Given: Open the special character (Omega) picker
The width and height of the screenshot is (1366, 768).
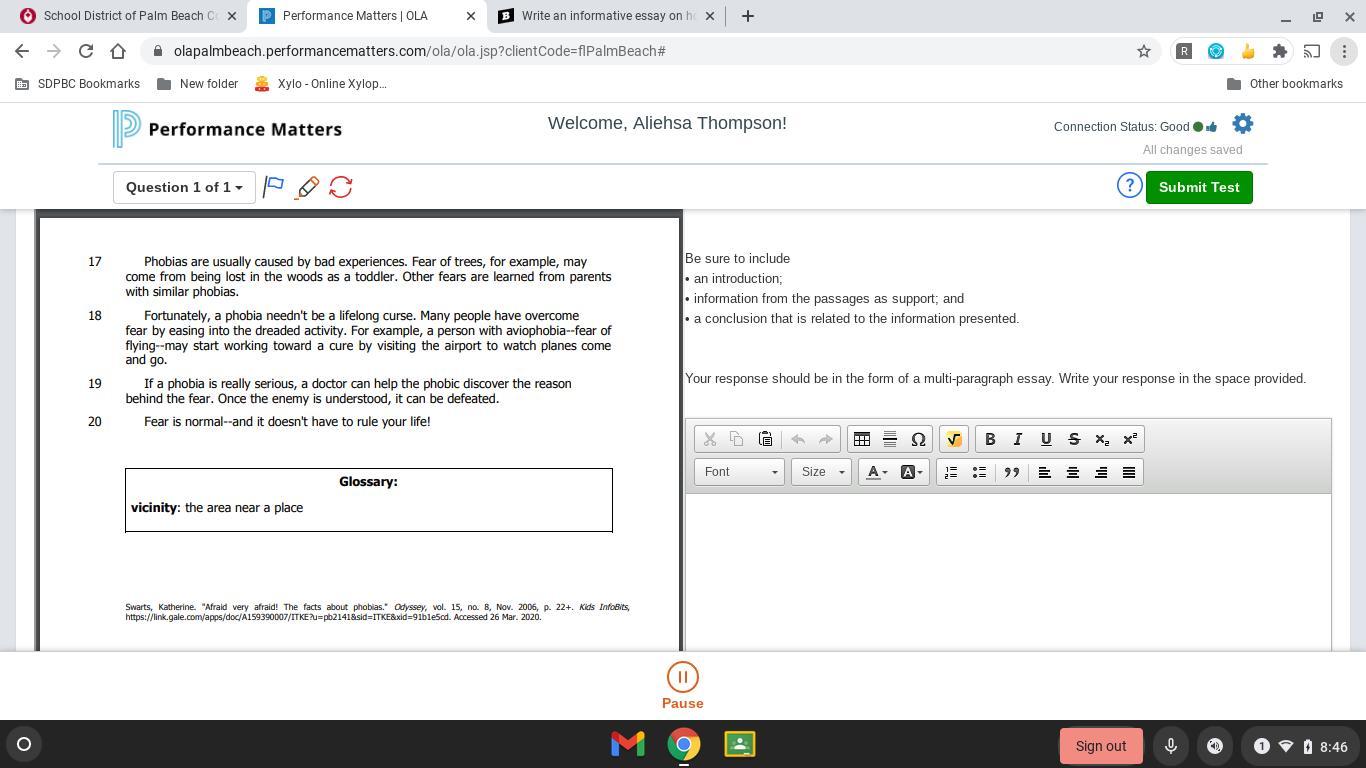Looking at the screenshot, I should click(918, 439).
